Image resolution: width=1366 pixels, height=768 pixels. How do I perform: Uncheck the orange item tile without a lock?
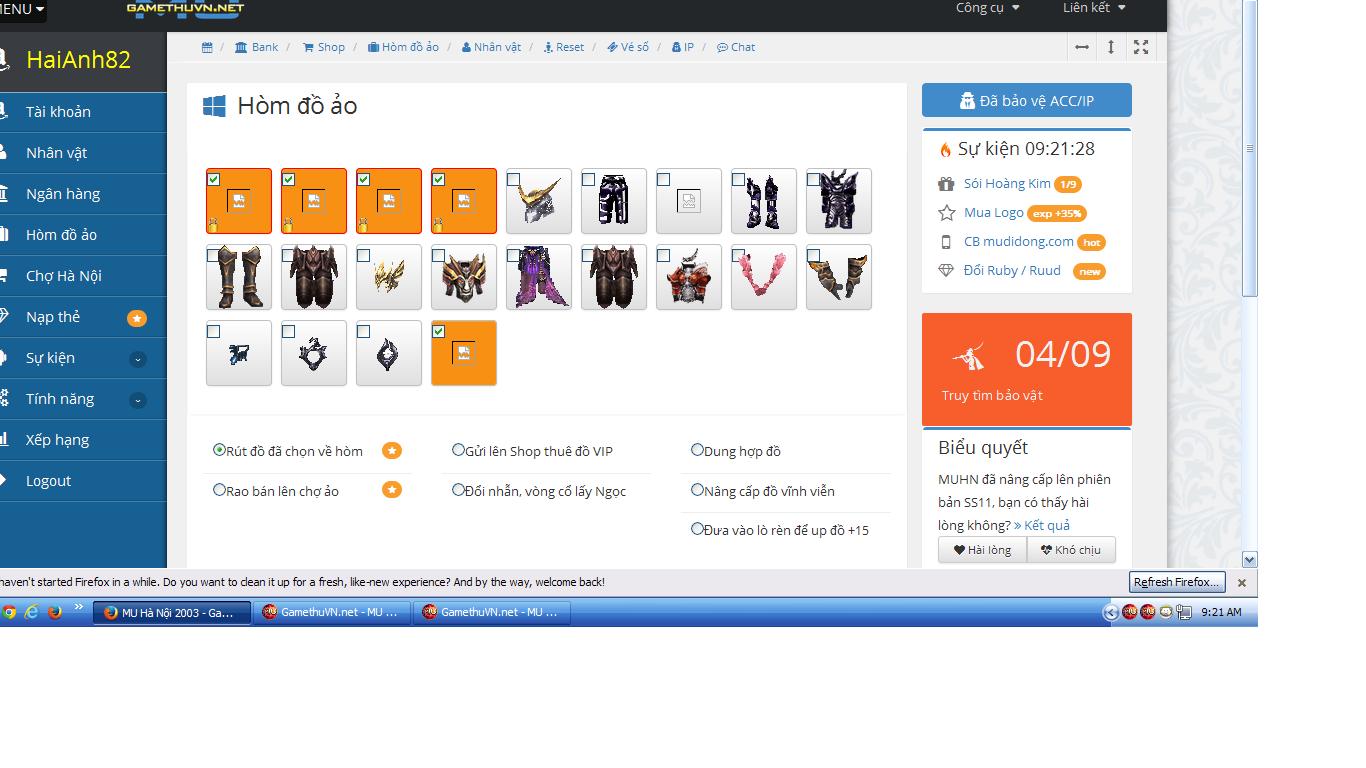(439, 331)
